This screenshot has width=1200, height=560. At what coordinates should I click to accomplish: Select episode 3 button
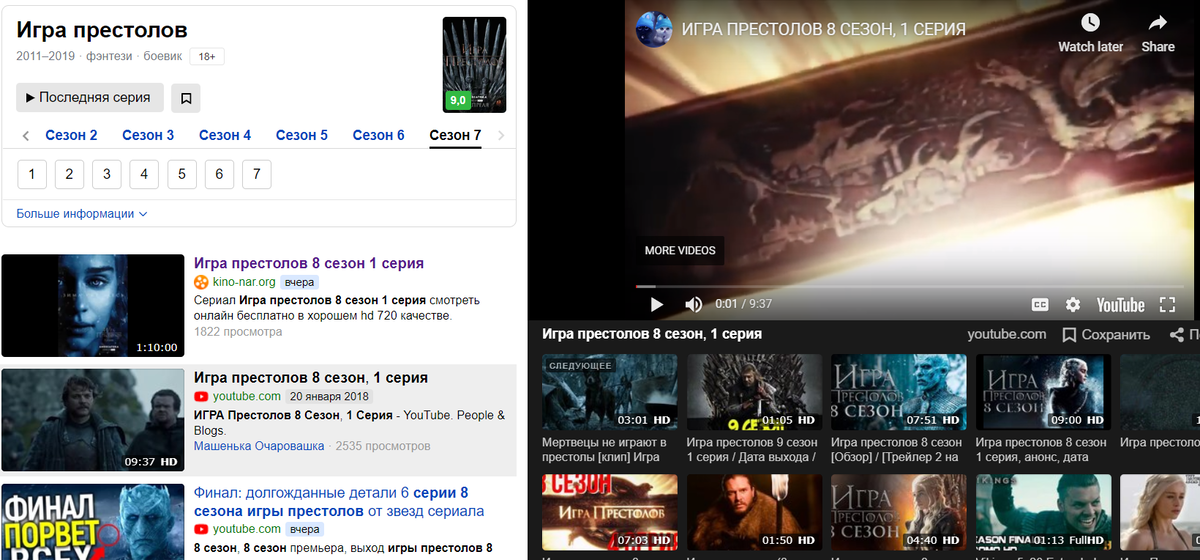[x=107, y=174]
